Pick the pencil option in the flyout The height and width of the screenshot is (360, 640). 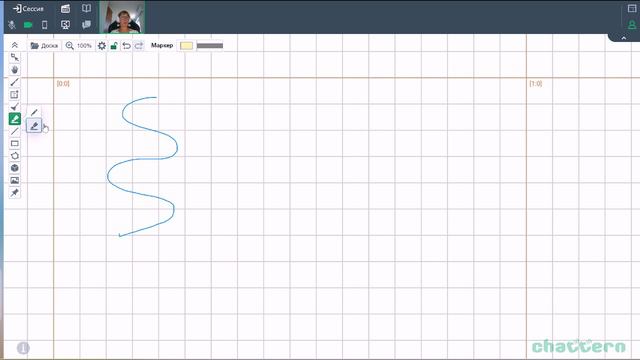click(x=34, y=112)
